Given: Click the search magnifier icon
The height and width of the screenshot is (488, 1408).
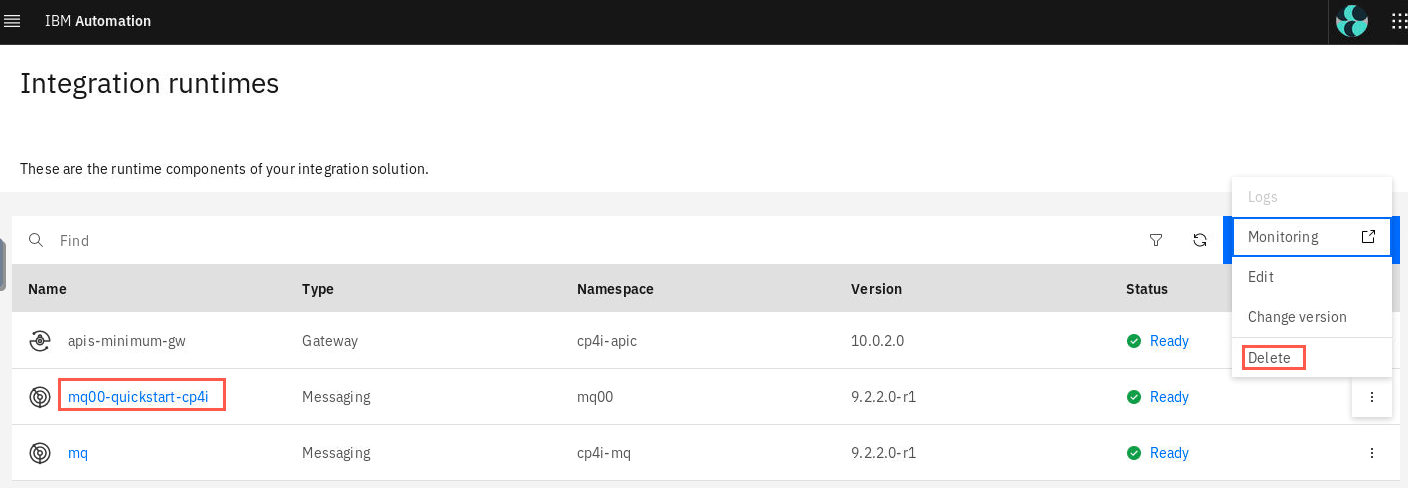Looking at the screenshot, I should pos(36,240).
